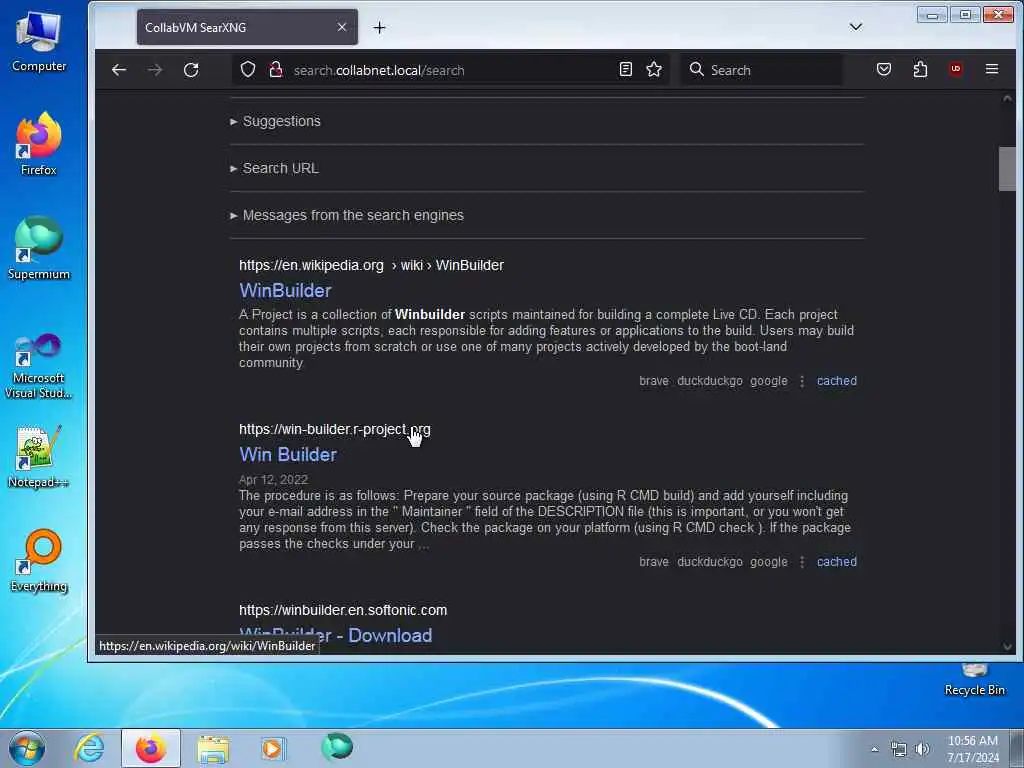Click 'brave' engine label under Wikipedia result
The height and width of the screenshot is (768, 1024).
point(654,381)
